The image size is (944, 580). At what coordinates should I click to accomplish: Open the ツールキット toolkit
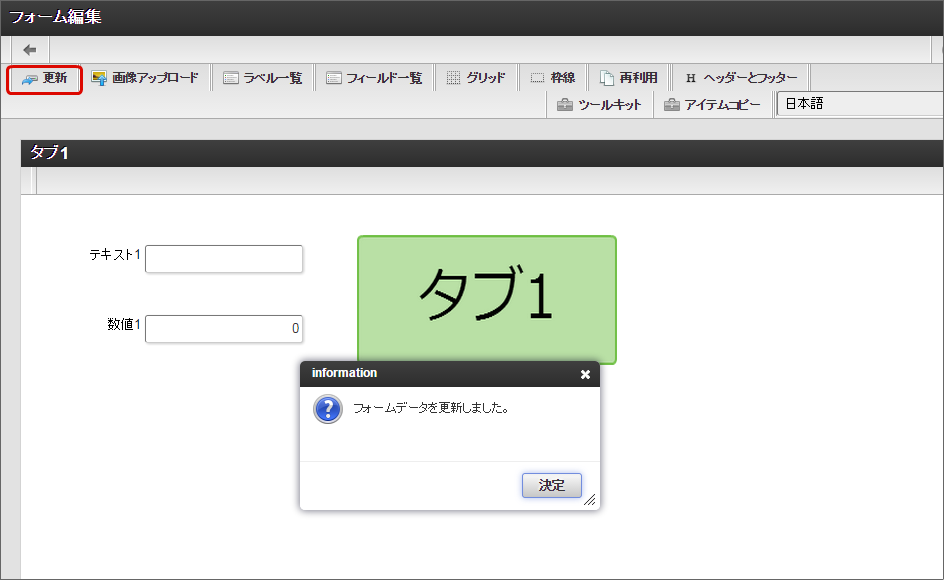point(599,103)
